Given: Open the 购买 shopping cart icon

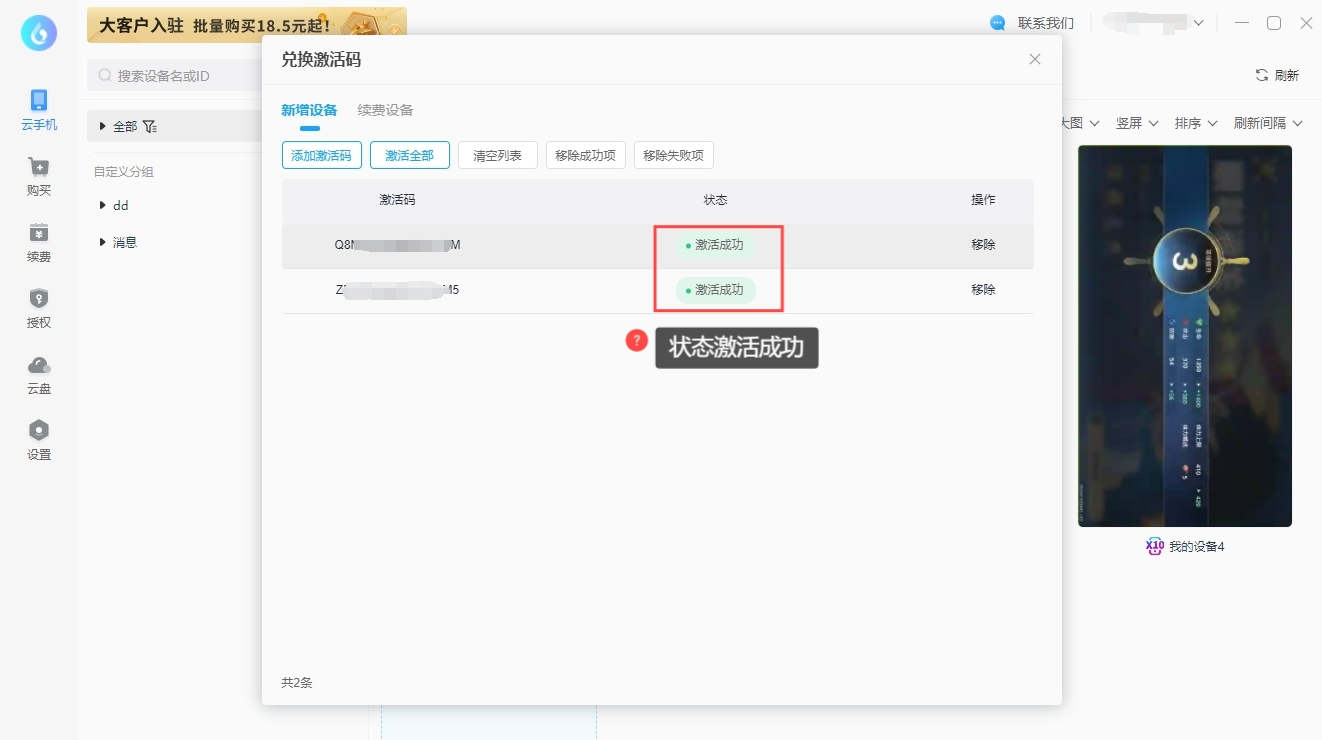Looking at the screenshot, I should [39, 168].
